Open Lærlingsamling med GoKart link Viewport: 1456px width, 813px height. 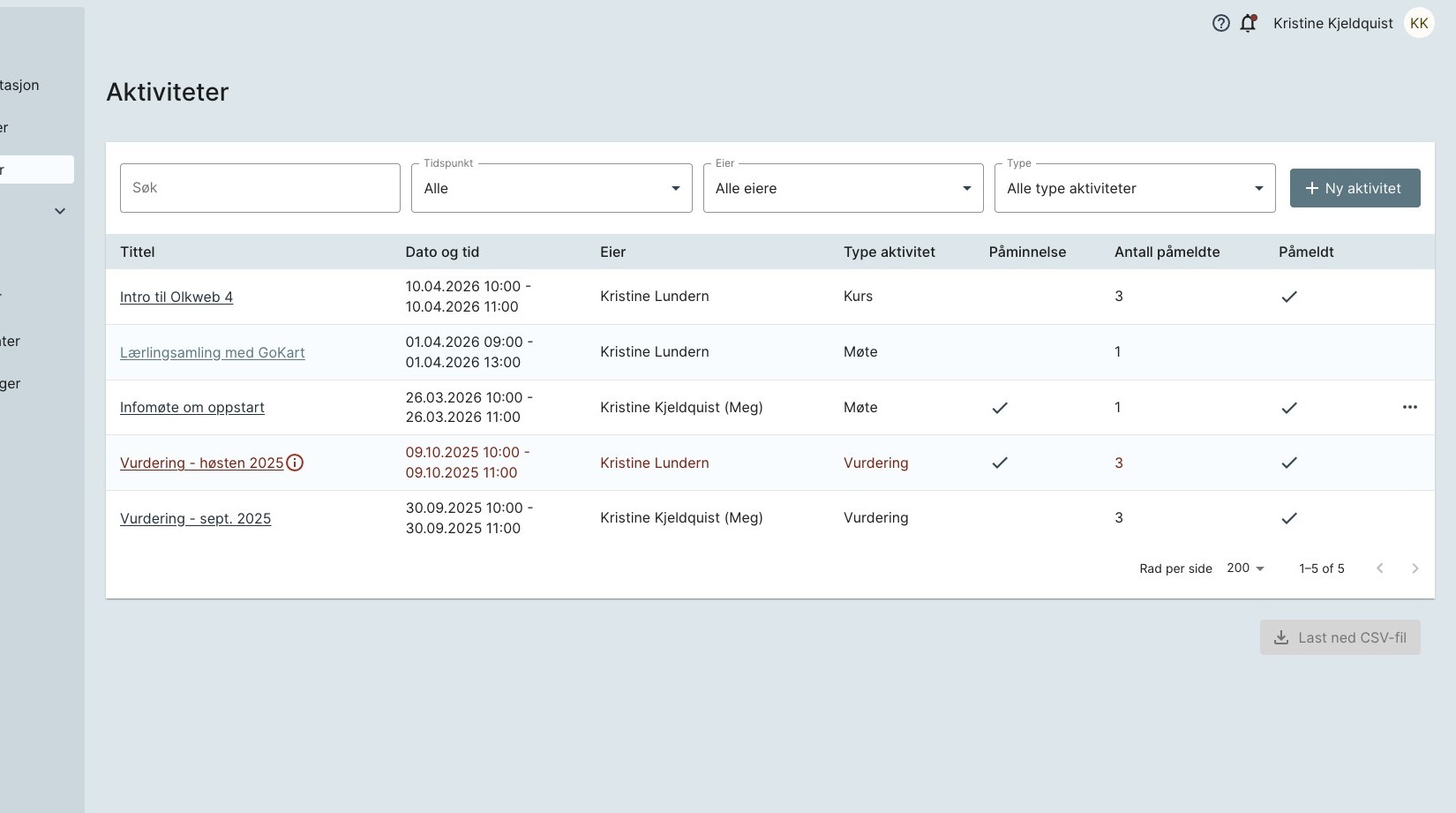212,352
